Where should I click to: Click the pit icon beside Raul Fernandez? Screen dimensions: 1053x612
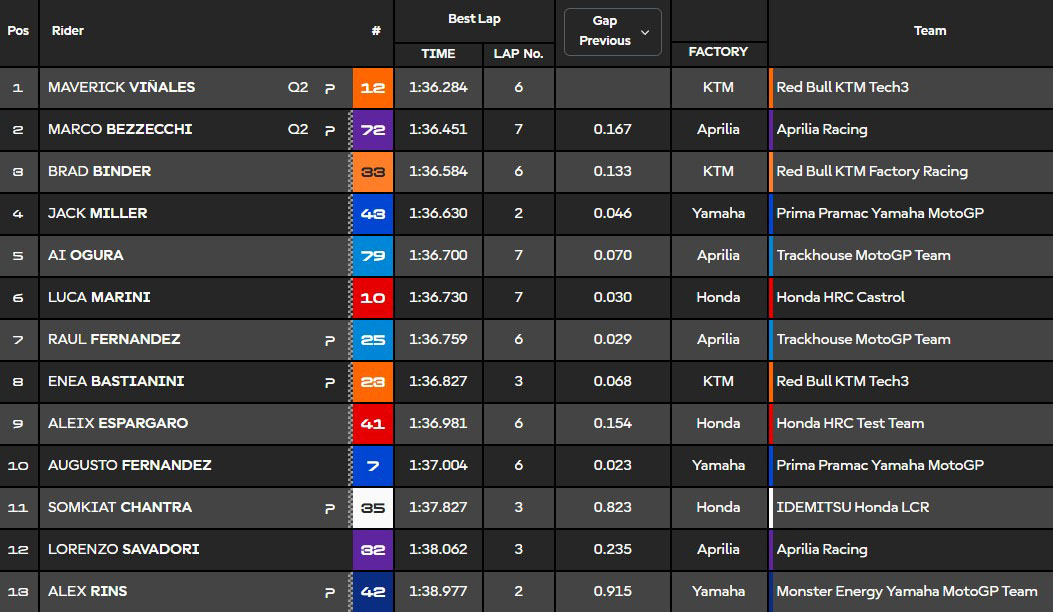point(330,340)
